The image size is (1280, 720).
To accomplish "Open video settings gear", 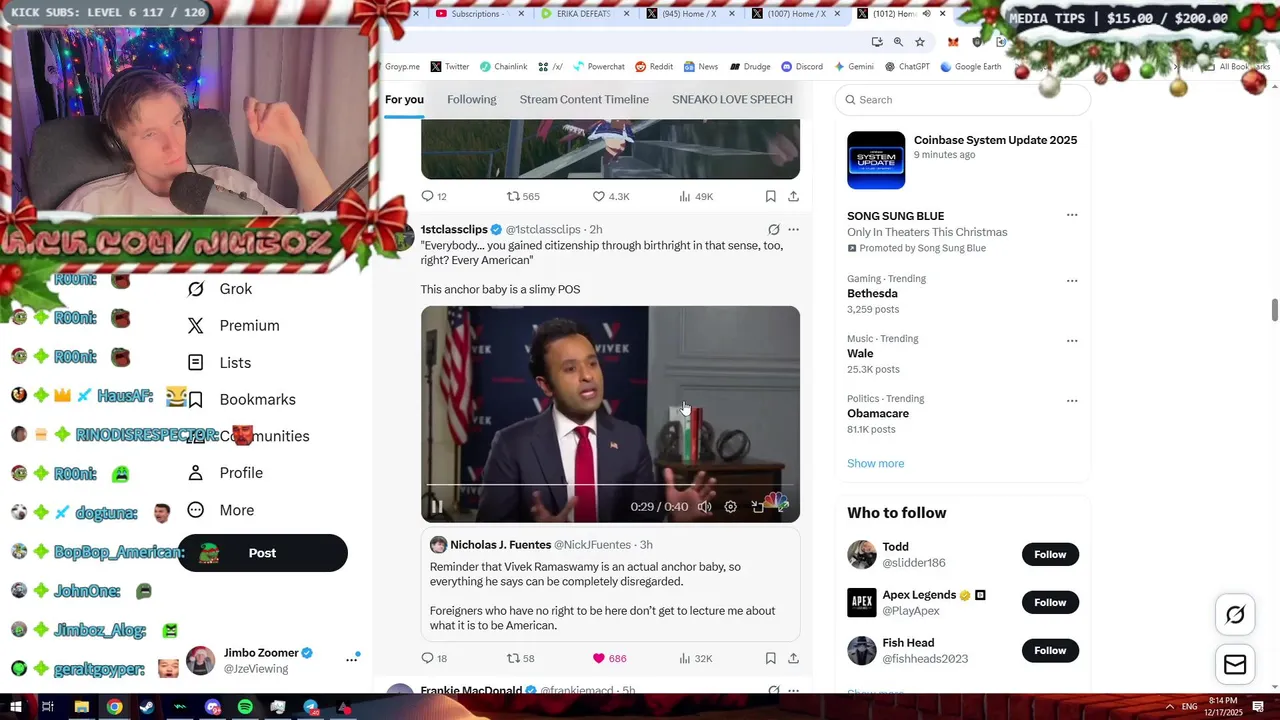I will point(730,507).
